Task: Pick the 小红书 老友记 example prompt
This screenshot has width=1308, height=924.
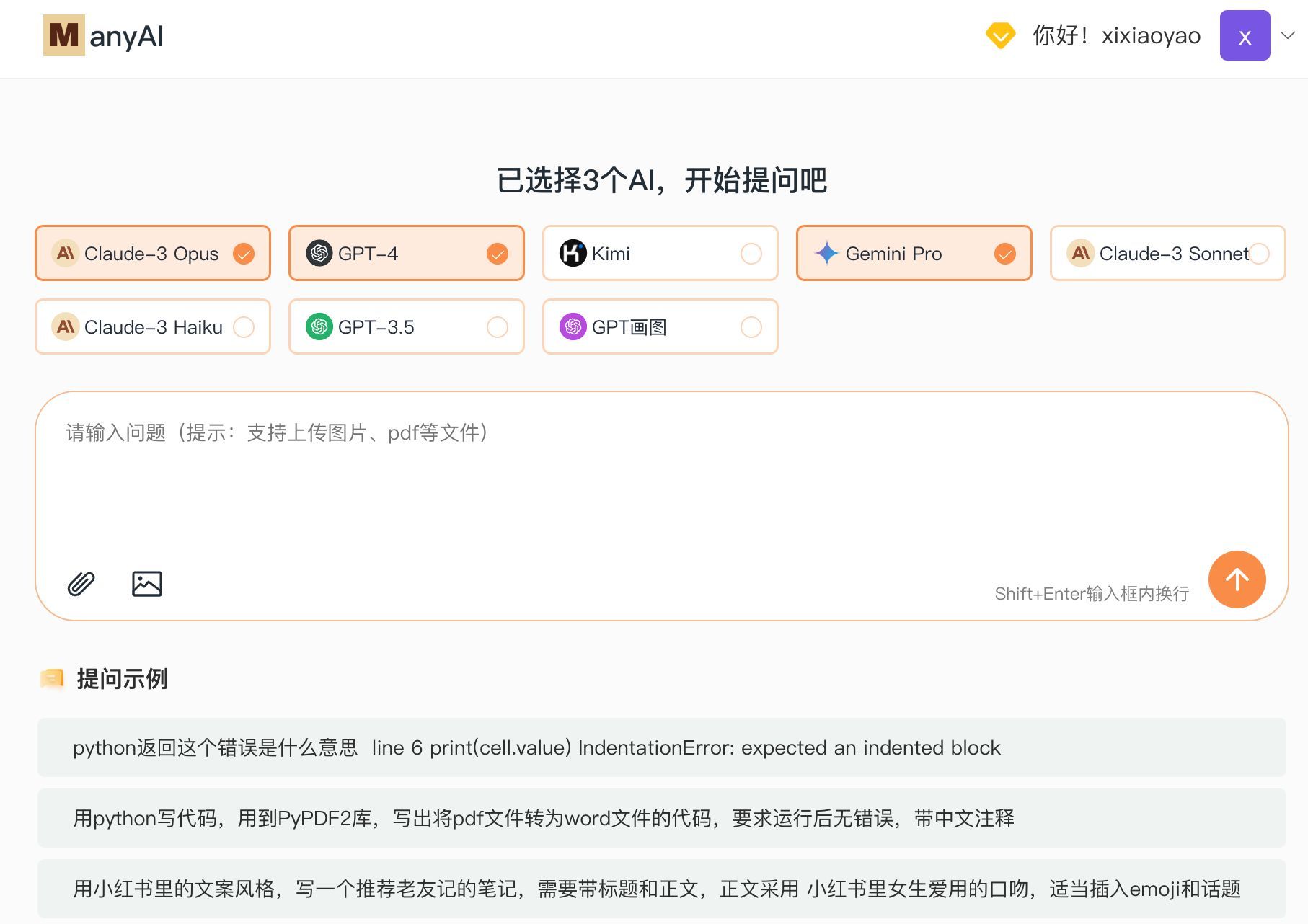Action: (x=661, y=889)
